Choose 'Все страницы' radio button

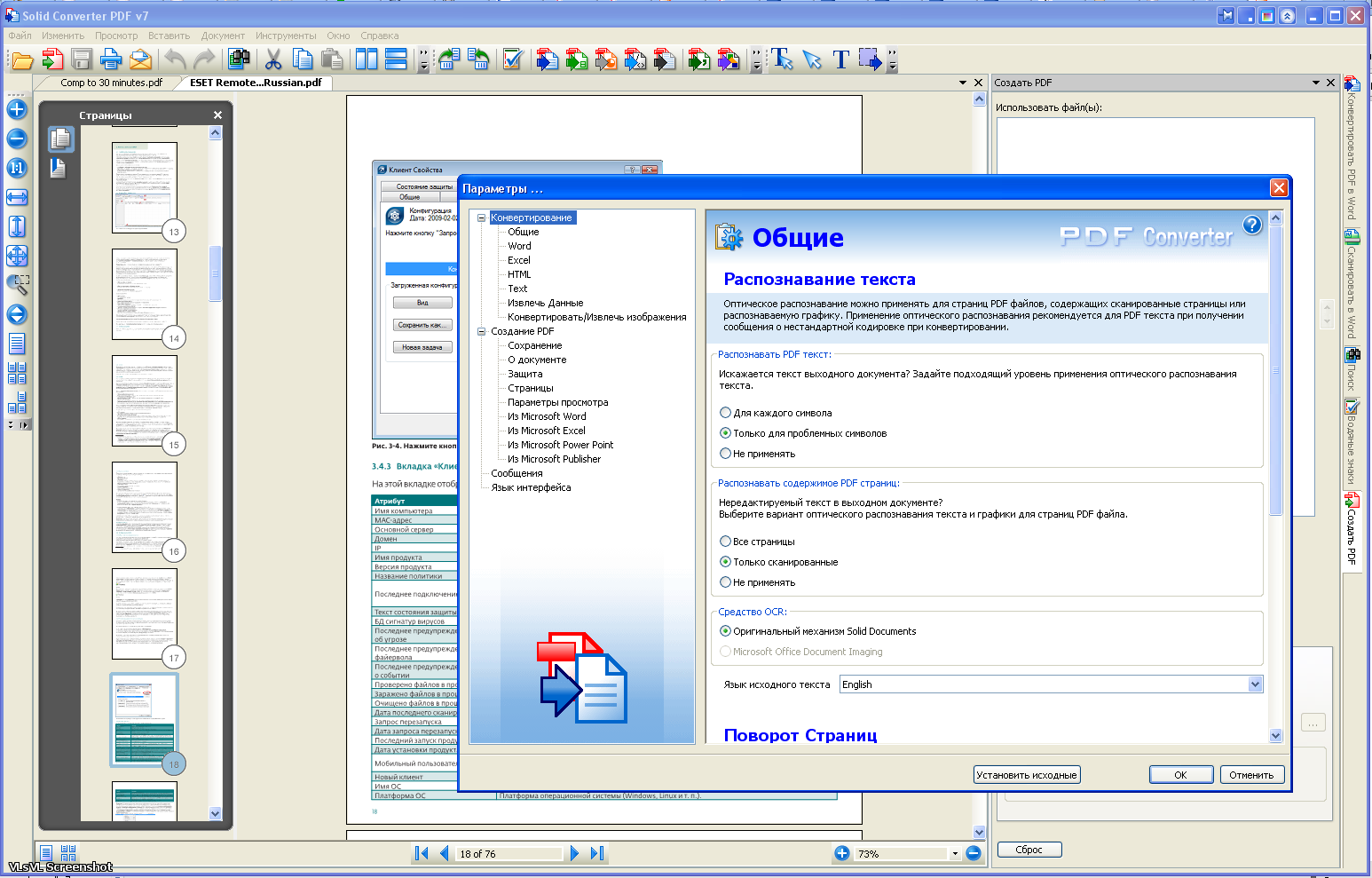pos(726,542)
